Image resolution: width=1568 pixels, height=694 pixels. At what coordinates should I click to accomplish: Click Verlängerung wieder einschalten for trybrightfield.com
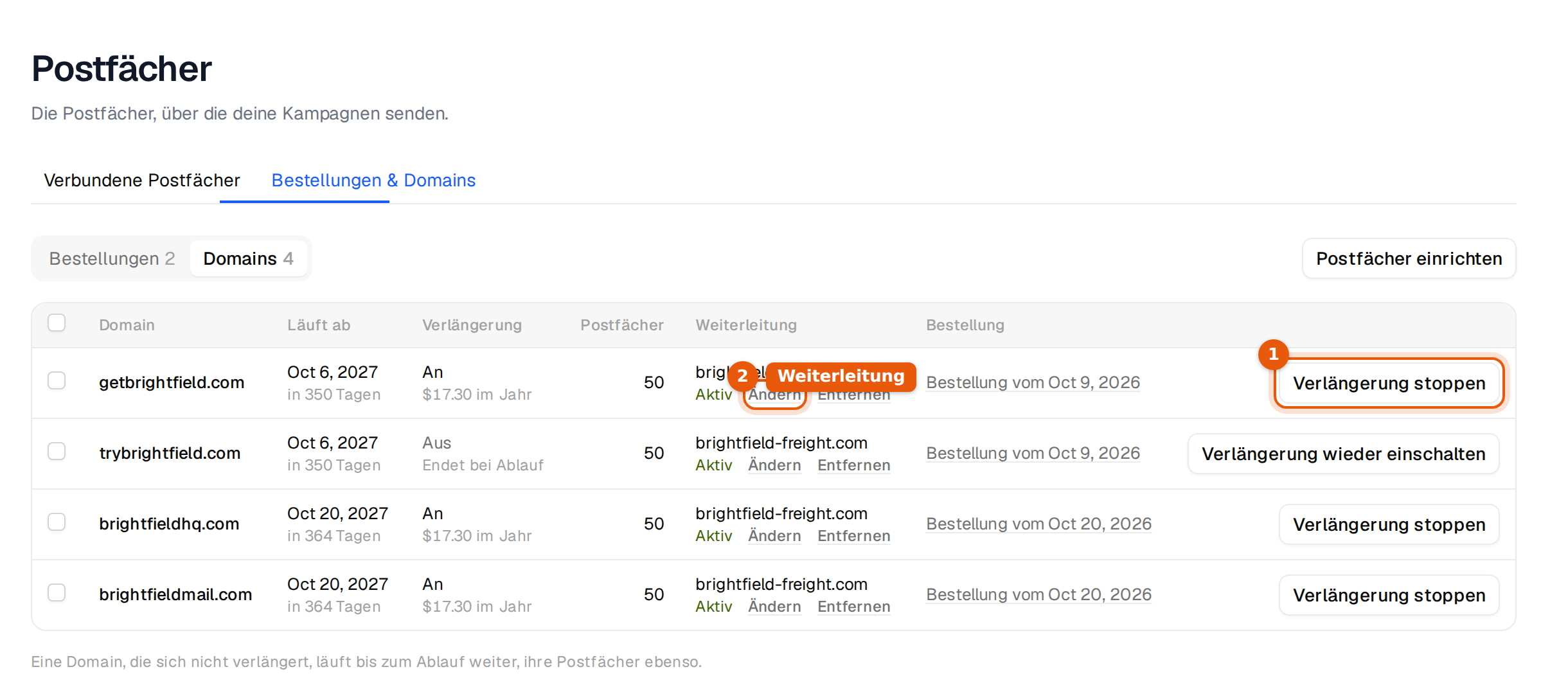[1343, 454]
